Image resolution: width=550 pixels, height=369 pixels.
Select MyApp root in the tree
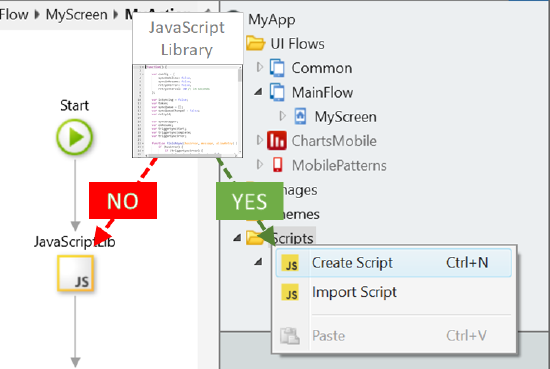tap(272, 20)
